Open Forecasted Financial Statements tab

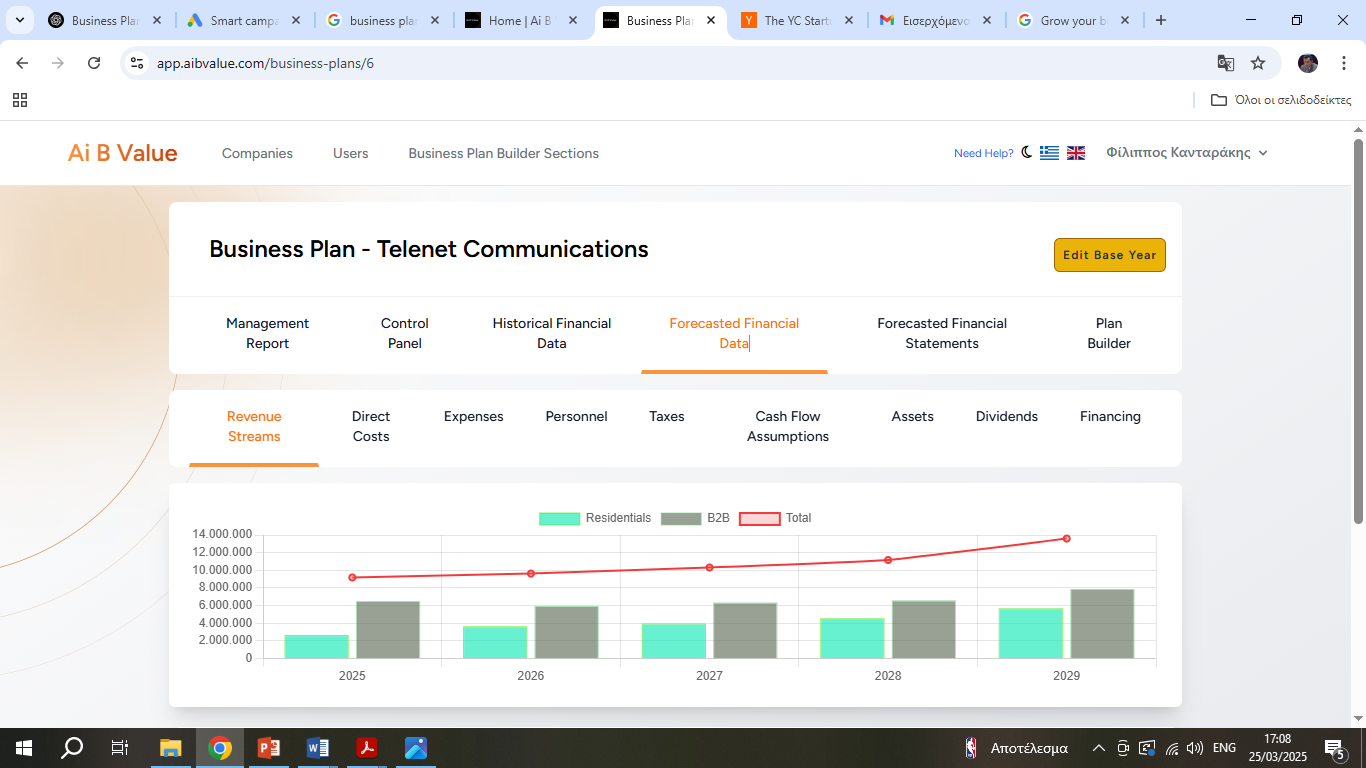tap(942, 333)
